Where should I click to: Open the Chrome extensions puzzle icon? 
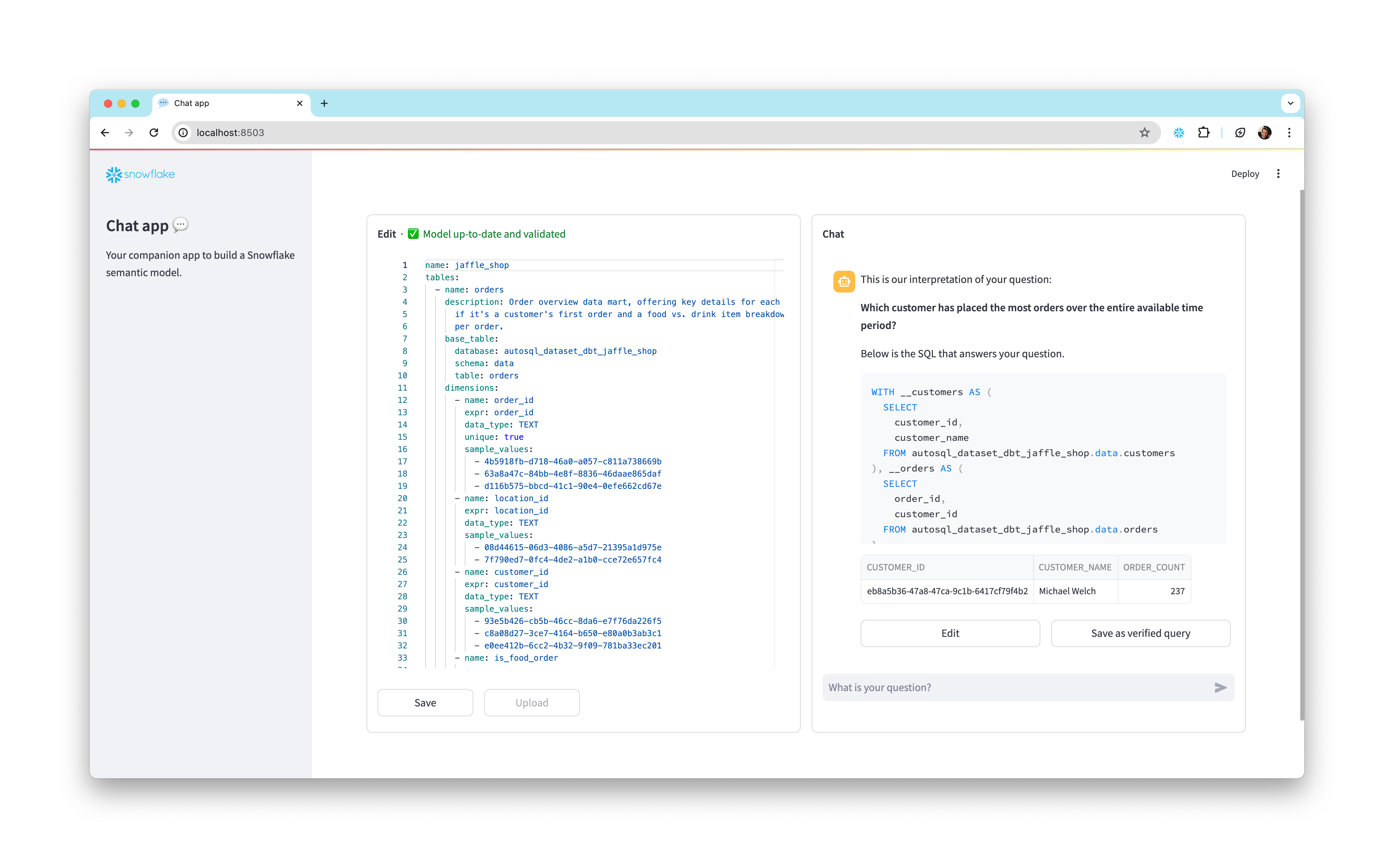point(1204,132)
